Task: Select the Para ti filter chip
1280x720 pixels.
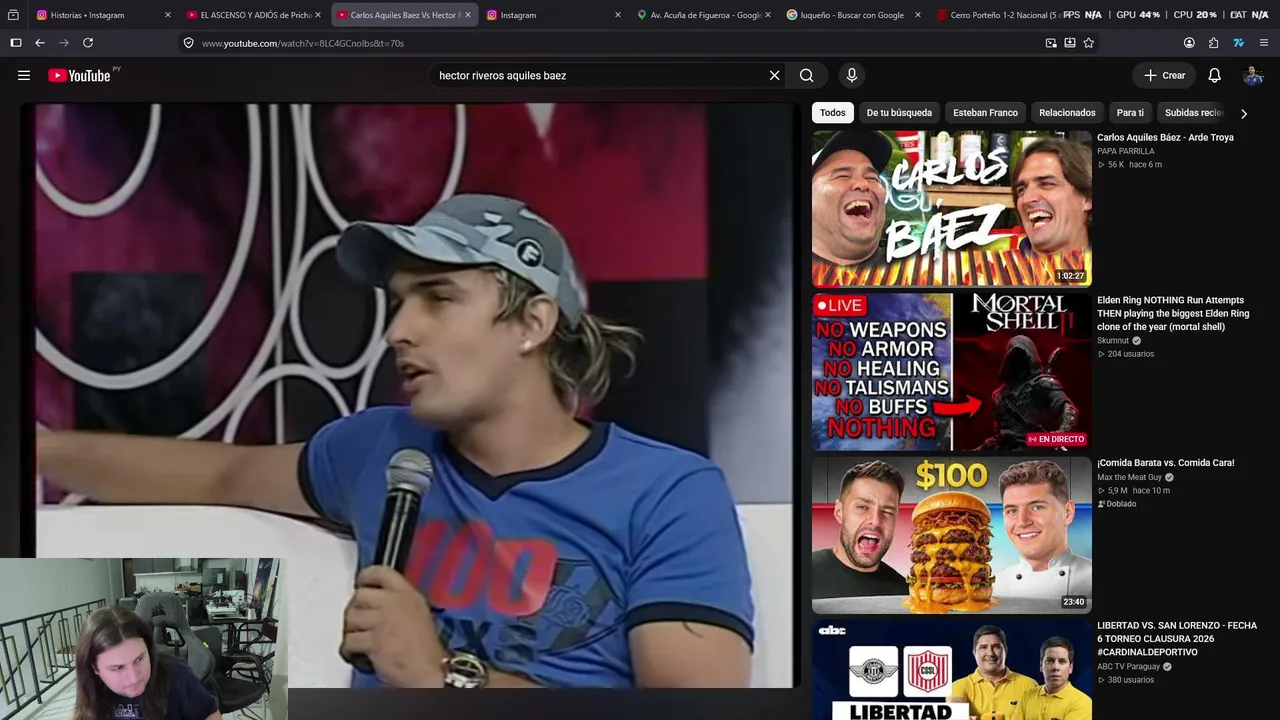Action: 1130,113
